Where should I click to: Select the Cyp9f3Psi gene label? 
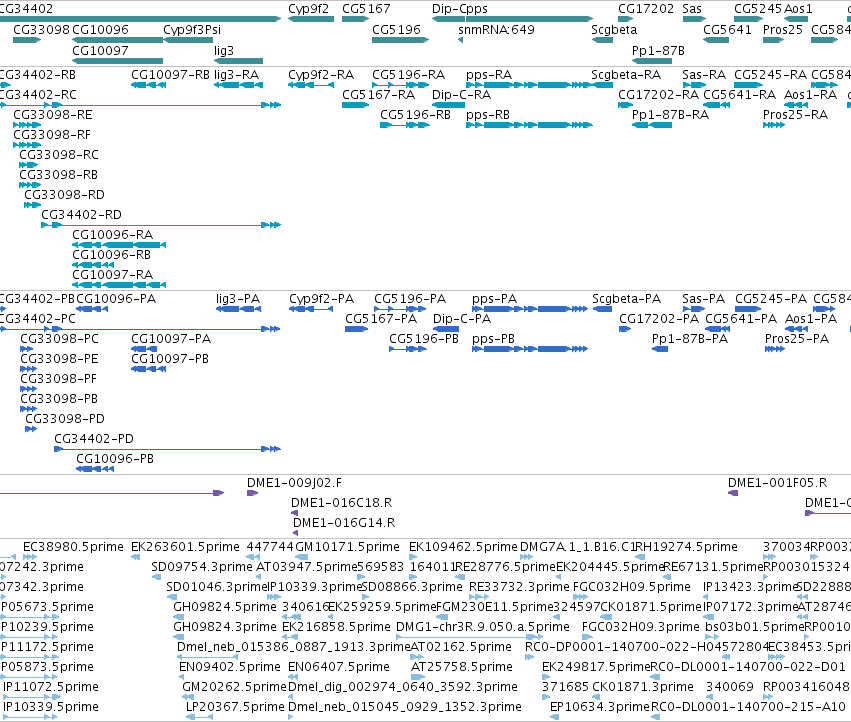(192, 29)
